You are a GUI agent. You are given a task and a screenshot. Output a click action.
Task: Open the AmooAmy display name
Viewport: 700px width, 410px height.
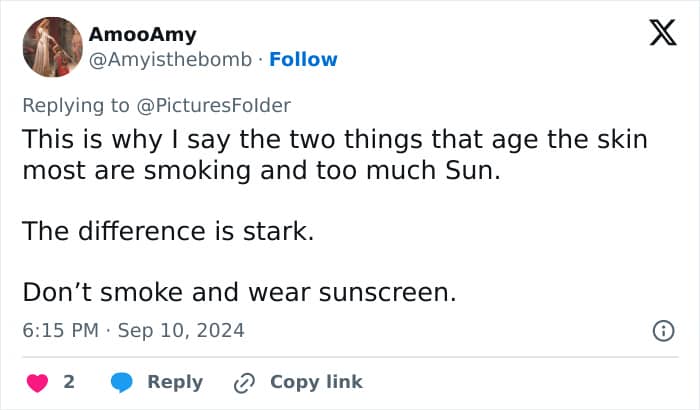coord(142,35)
